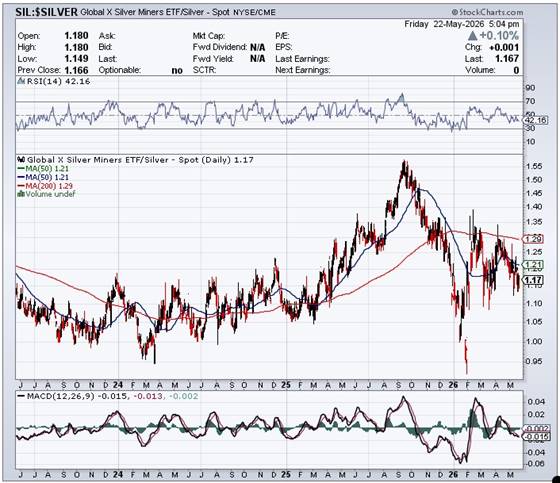Click the Next Earnings label
Viewport: 560px width, 483px height.
coord(302,70)
